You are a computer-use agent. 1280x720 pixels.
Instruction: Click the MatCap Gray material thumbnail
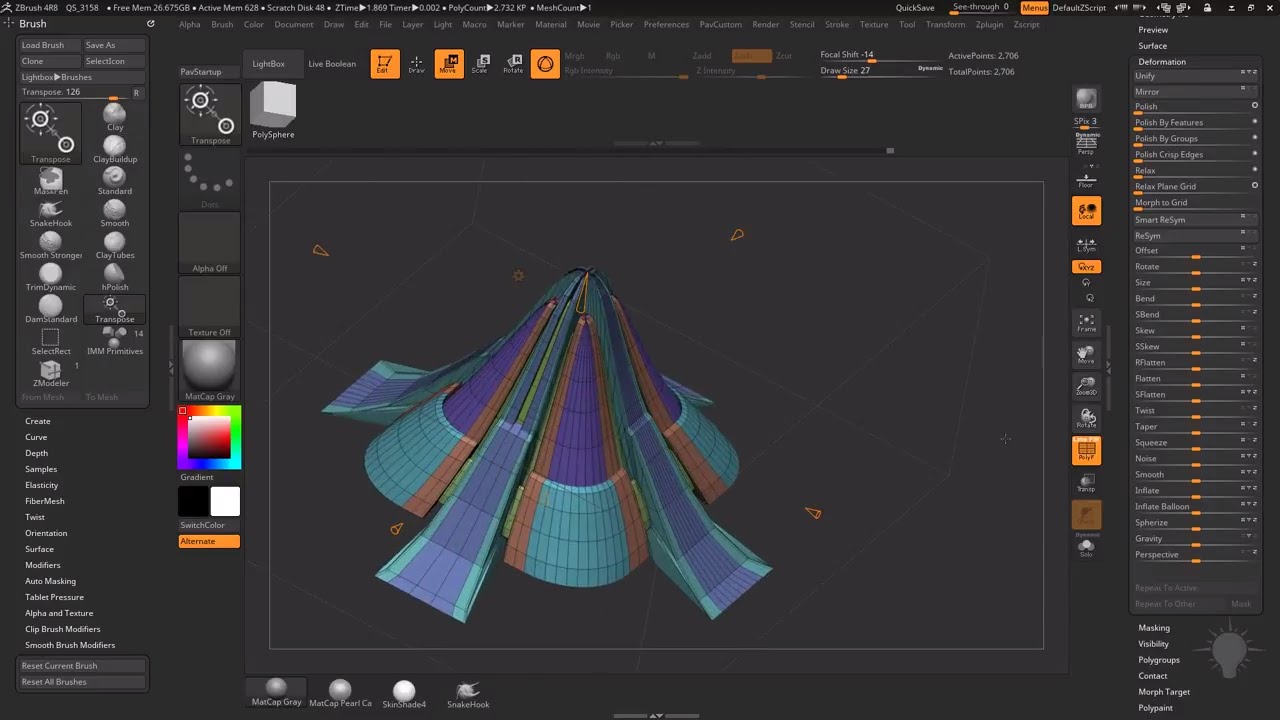click(x=209, y=368)
